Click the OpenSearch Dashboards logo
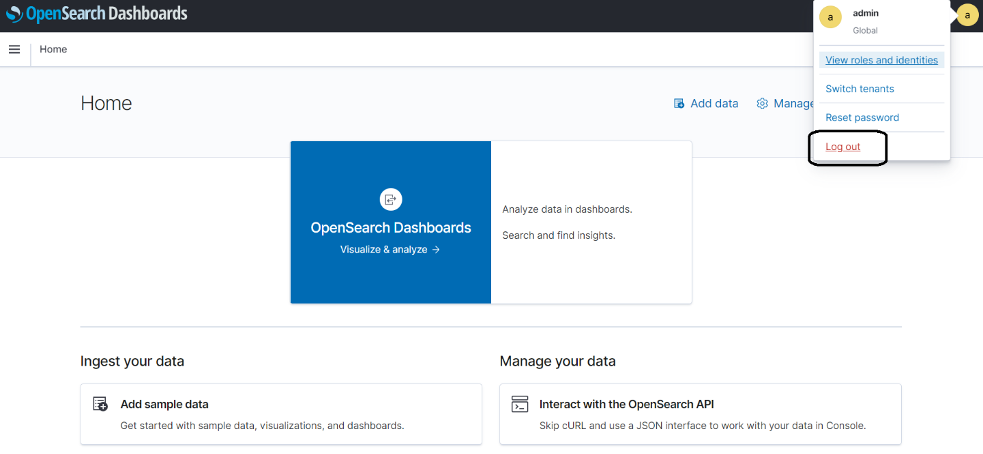This screenshot has width=983, height=454. (x=97, y=14)
